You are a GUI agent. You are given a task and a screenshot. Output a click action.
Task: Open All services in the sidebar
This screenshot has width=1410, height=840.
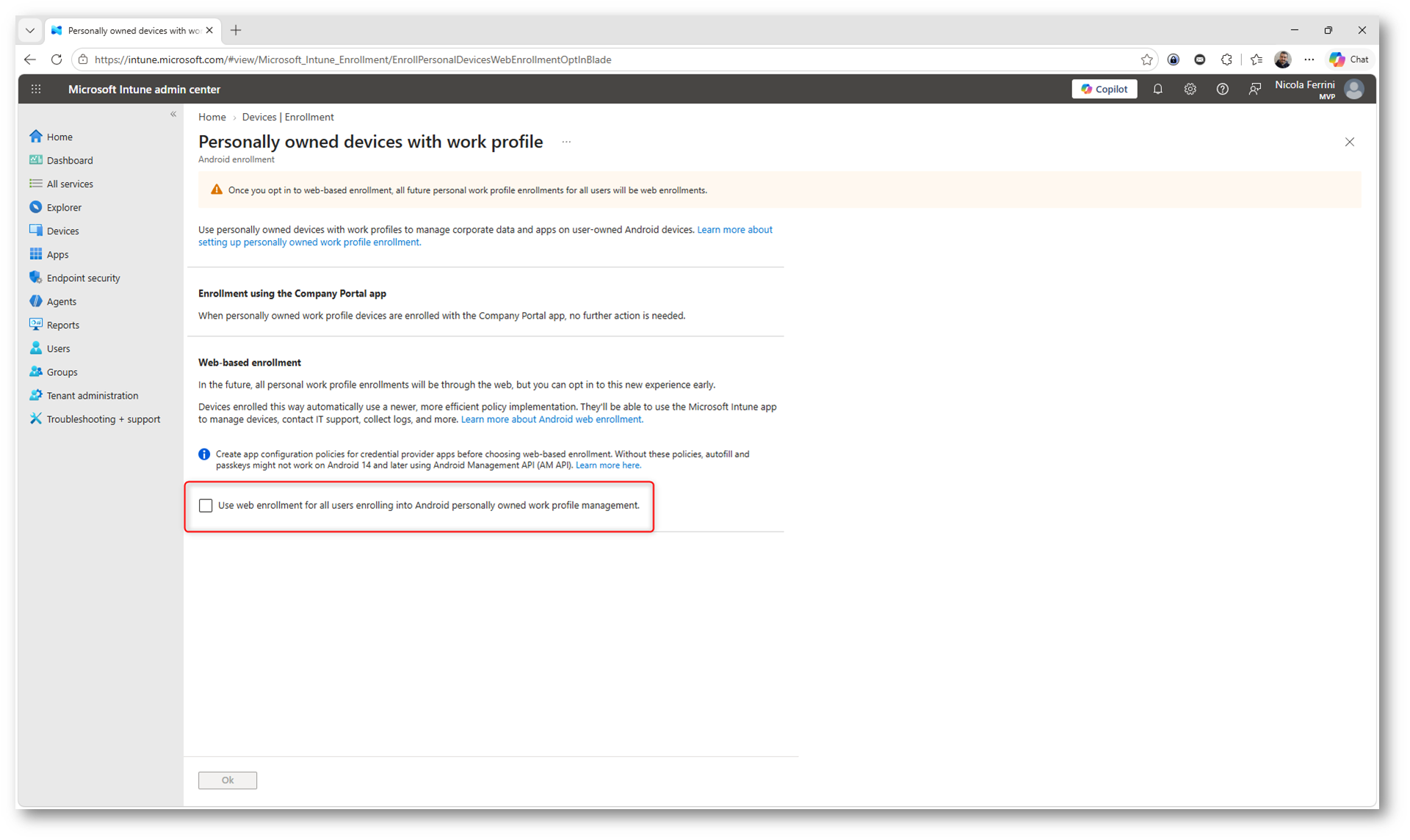pyautogui.click(x=70, y=184)
